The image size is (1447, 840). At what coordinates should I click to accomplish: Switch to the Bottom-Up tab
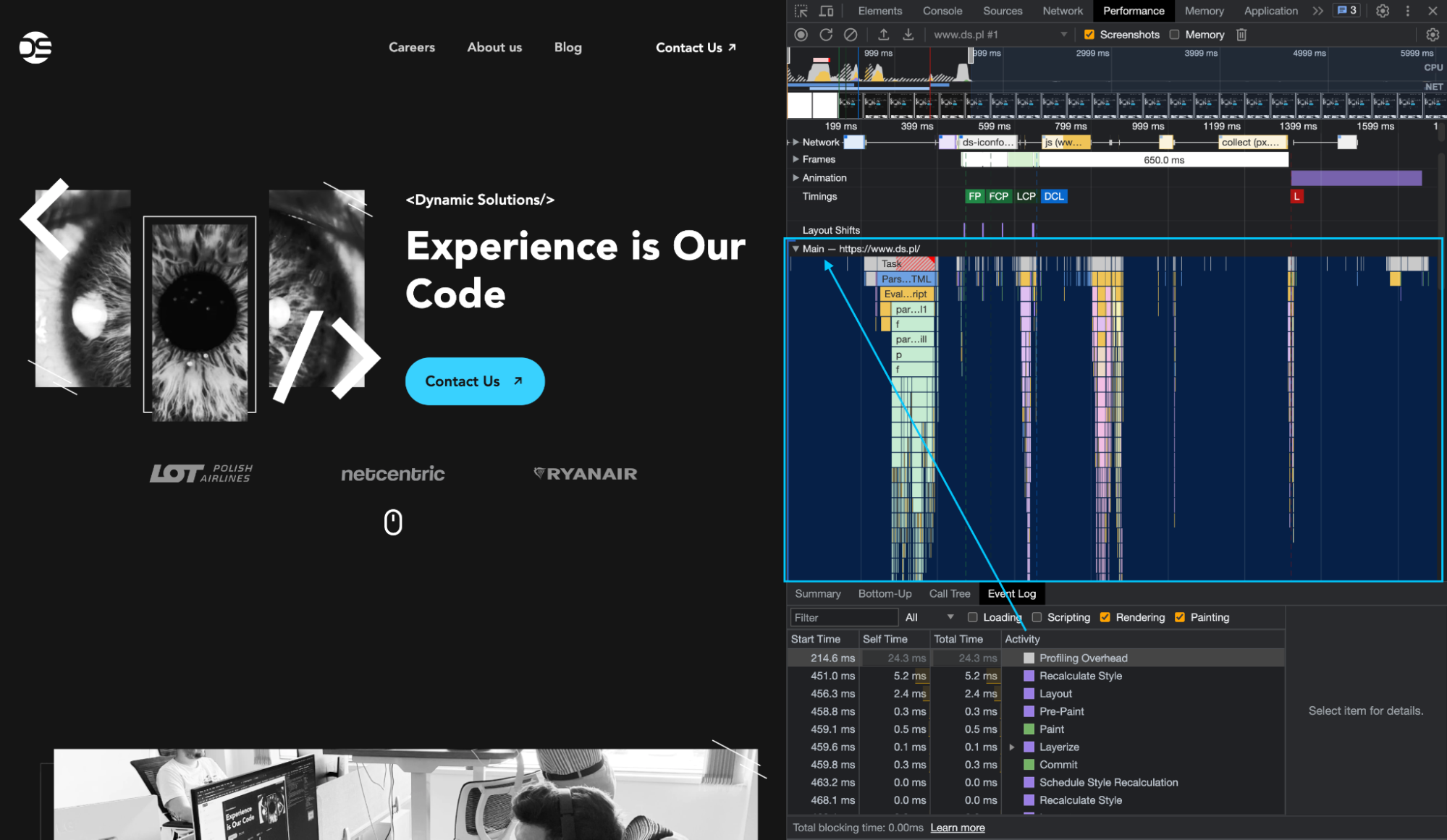point(885,593)
